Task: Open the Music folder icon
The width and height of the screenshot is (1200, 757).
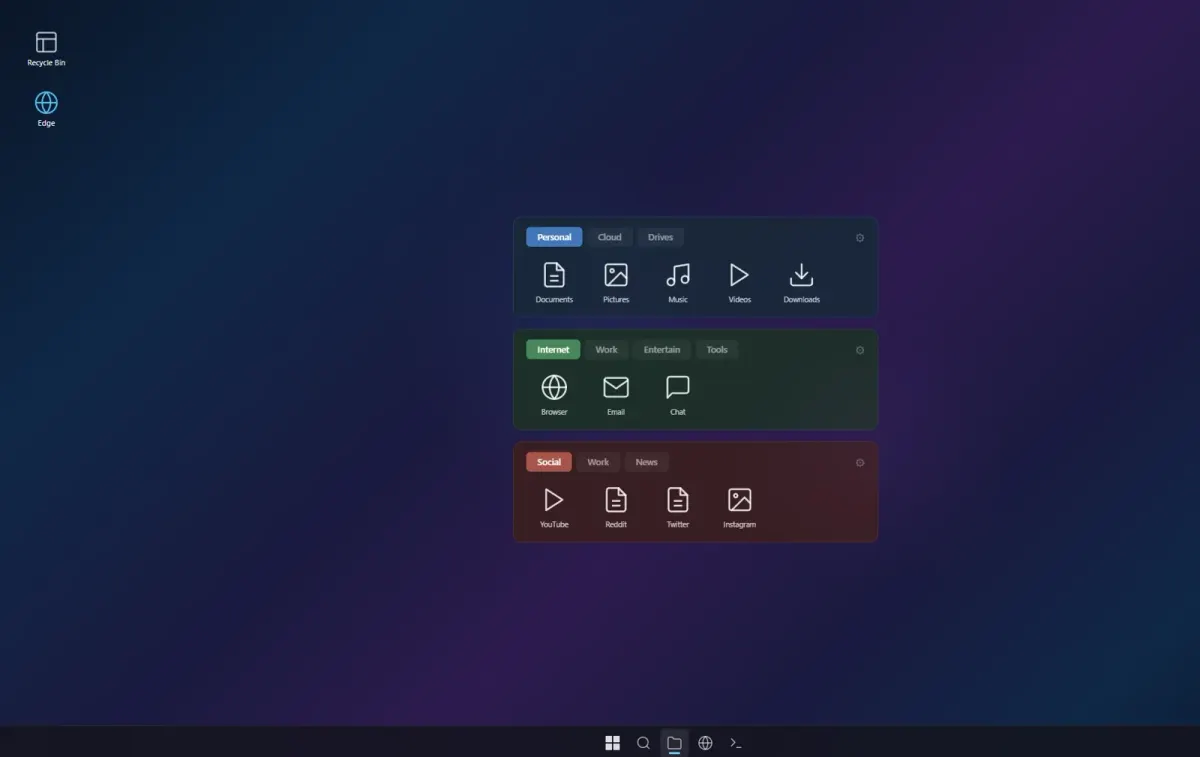Action: point(678,282)
